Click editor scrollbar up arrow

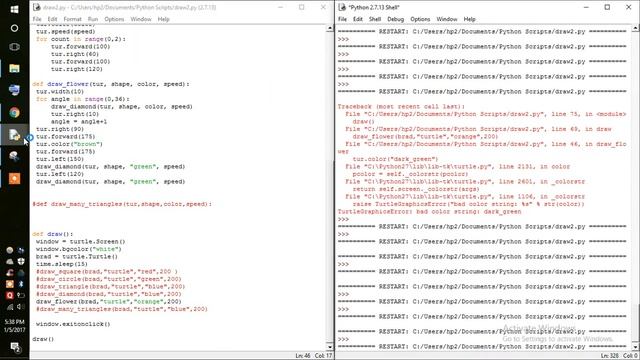[x=330, y=28]
